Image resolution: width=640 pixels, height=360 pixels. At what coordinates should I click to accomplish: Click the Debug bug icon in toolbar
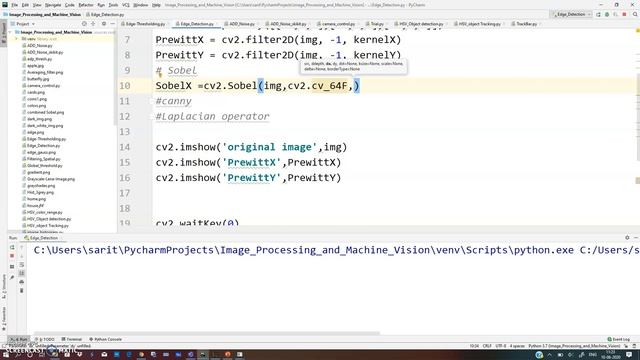607,14
